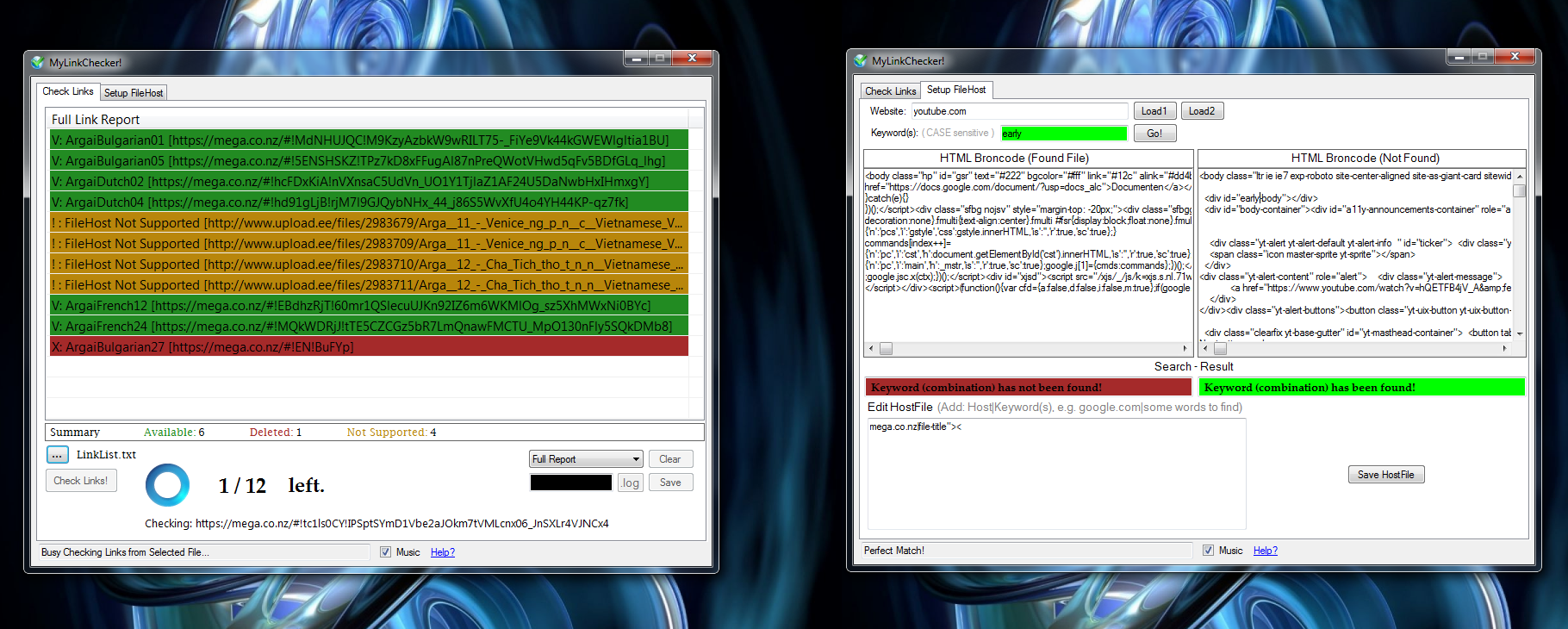Click the 'Available: 6' summary value

(x=174, y=433)
